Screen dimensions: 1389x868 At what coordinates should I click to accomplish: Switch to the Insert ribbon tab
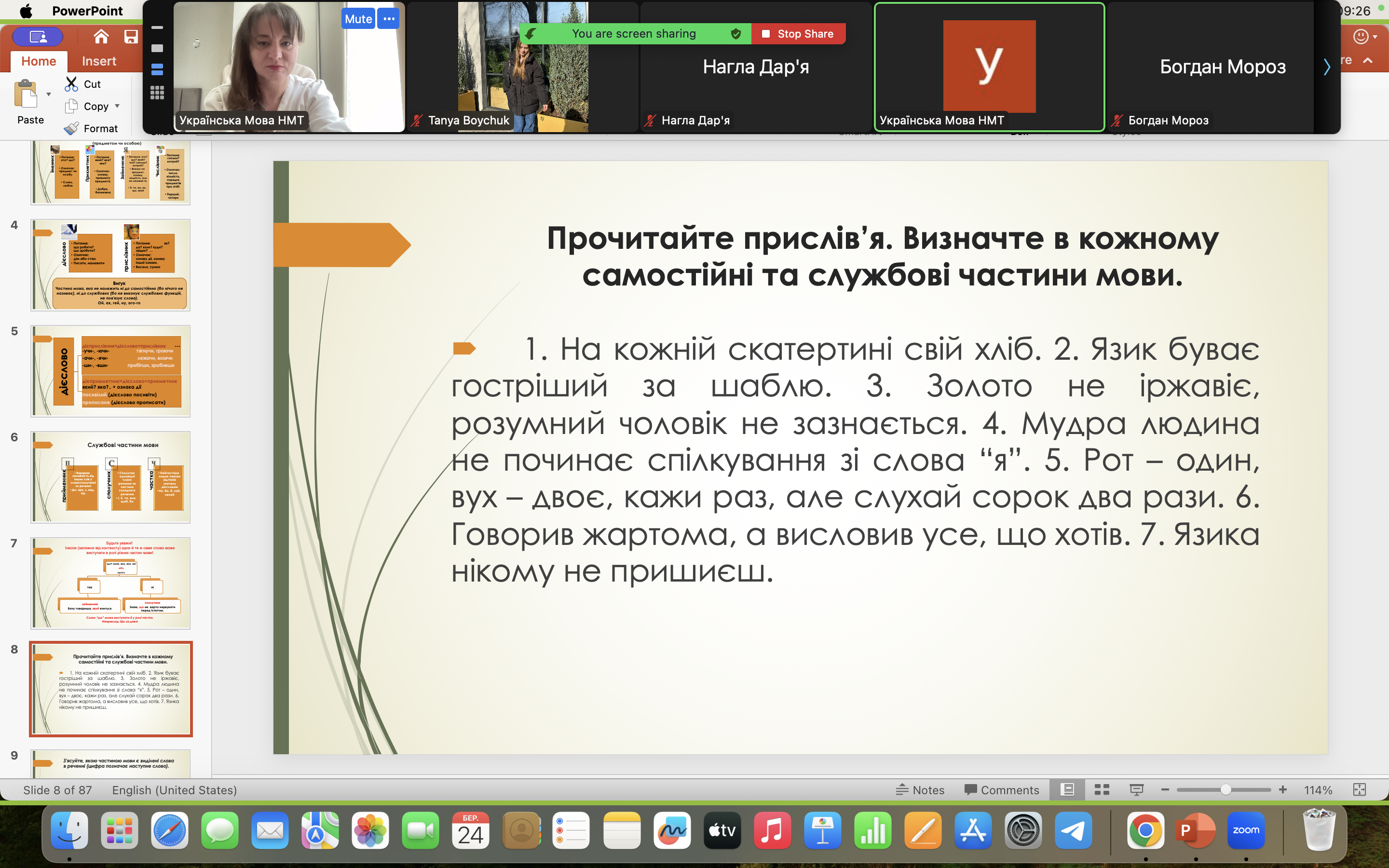tap(99, 61)
